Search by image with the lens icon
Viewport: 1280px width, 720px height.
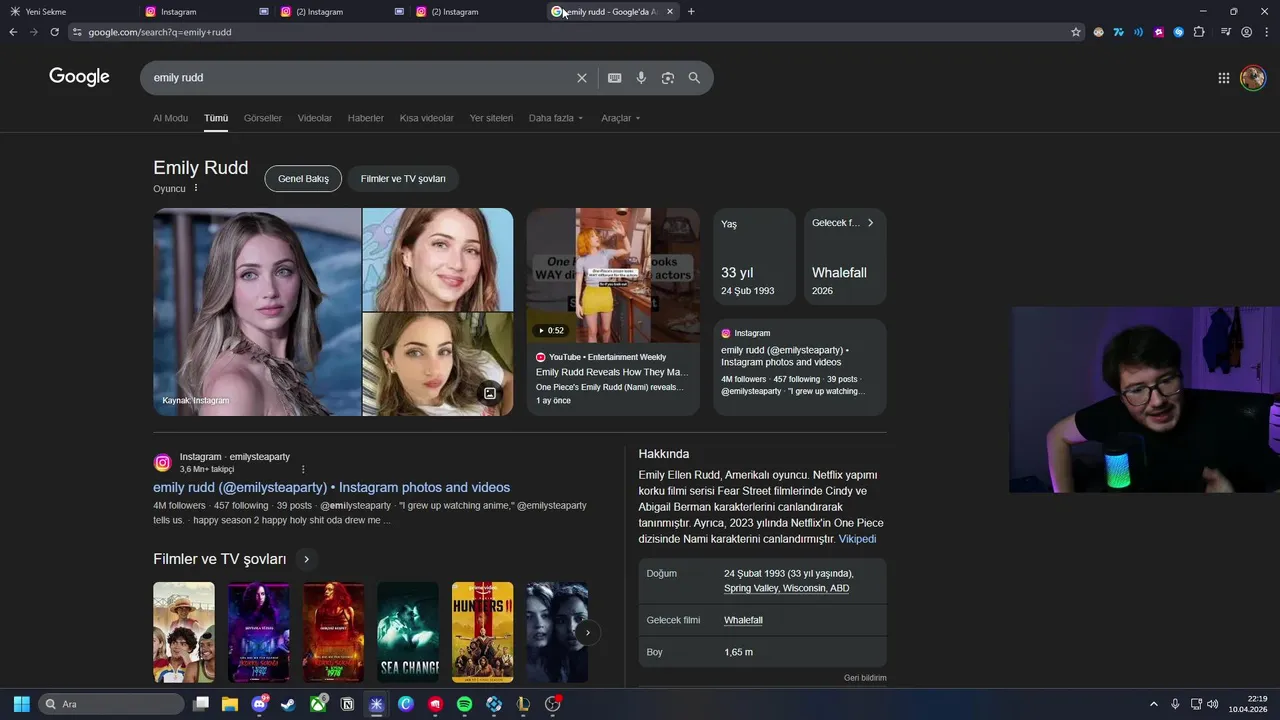point(668,78)
